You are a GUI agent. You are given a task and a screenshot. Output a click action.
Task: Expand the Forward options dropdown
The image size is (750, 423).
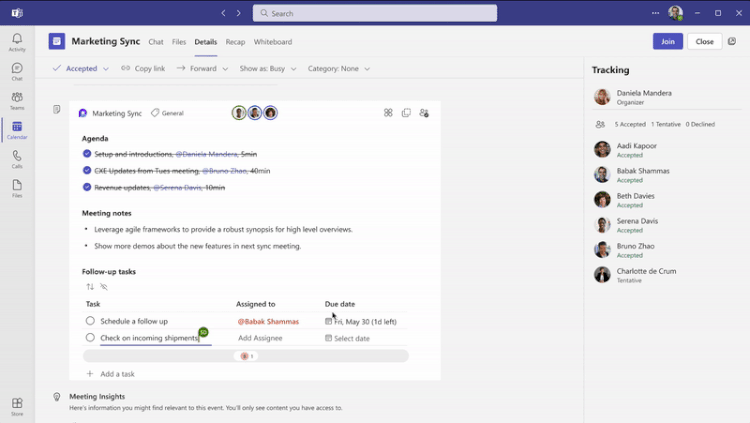click(225, 69)
